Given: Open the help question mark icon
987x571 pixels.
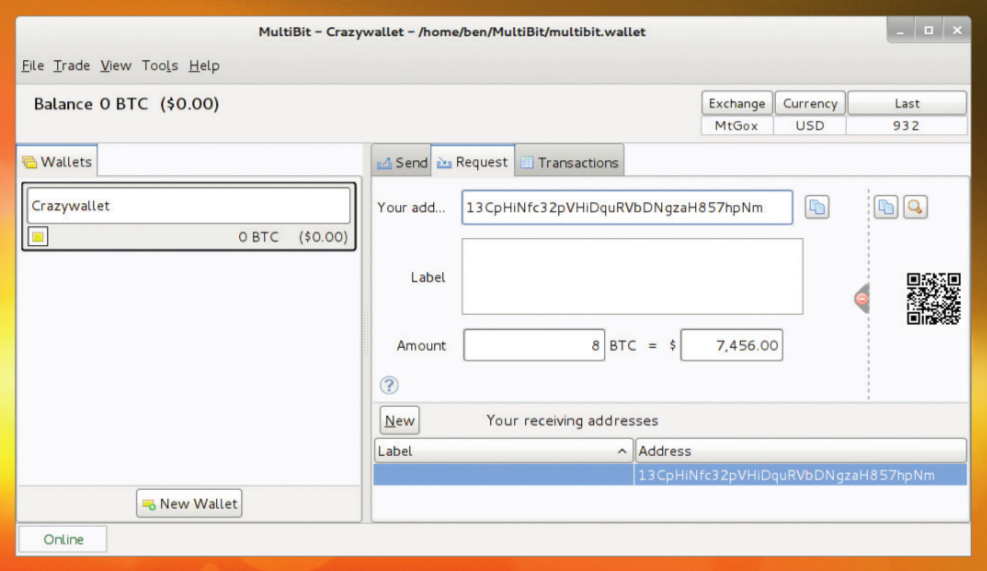Looking at the screenshot, I should tap(389, 385).
